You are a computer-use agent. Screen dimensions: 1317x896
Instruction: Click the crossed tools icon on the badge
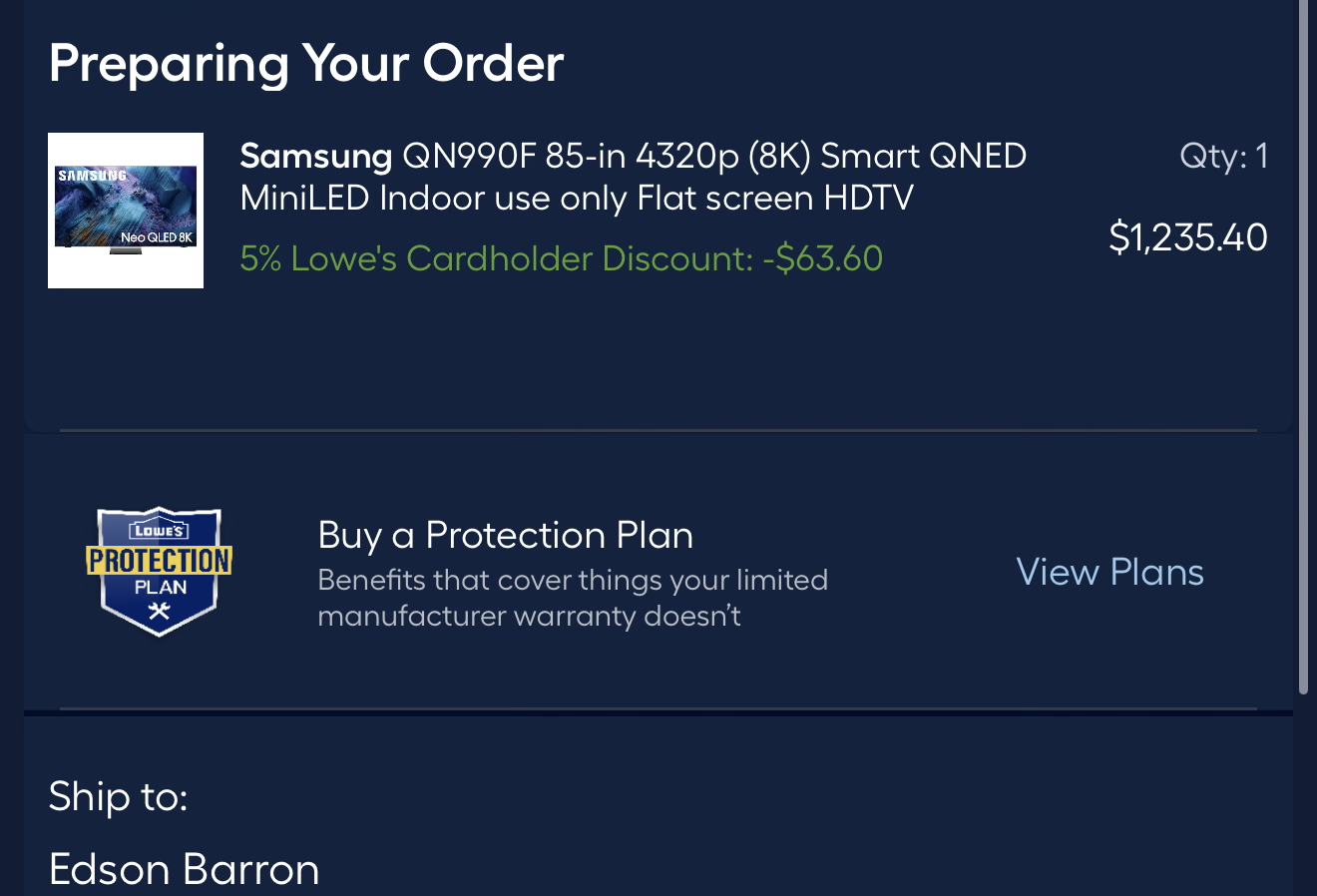(160, 611)
